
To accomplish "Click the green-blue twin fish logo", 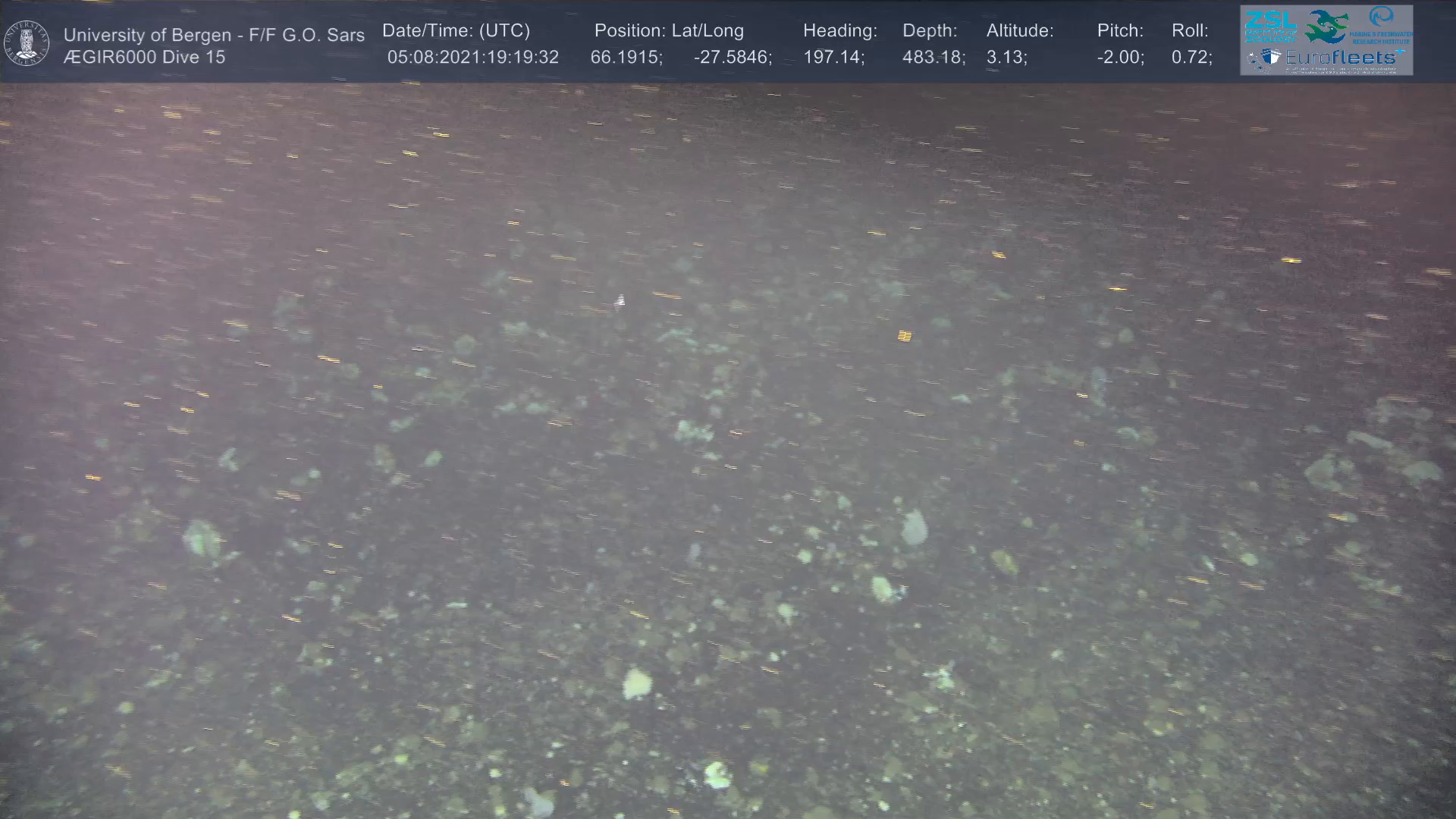I will tap(1326, 27).
